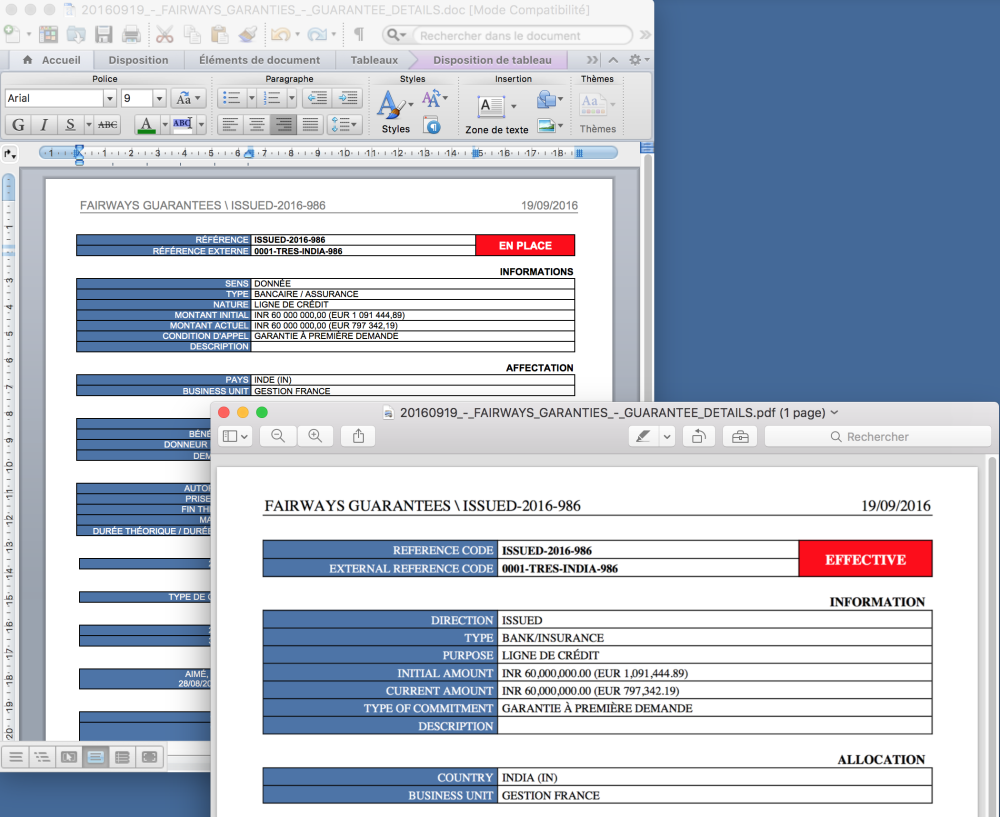1000x817 pixels.
Task: Click in Rechercher dans le document field
Action: [x=522, y=36]
